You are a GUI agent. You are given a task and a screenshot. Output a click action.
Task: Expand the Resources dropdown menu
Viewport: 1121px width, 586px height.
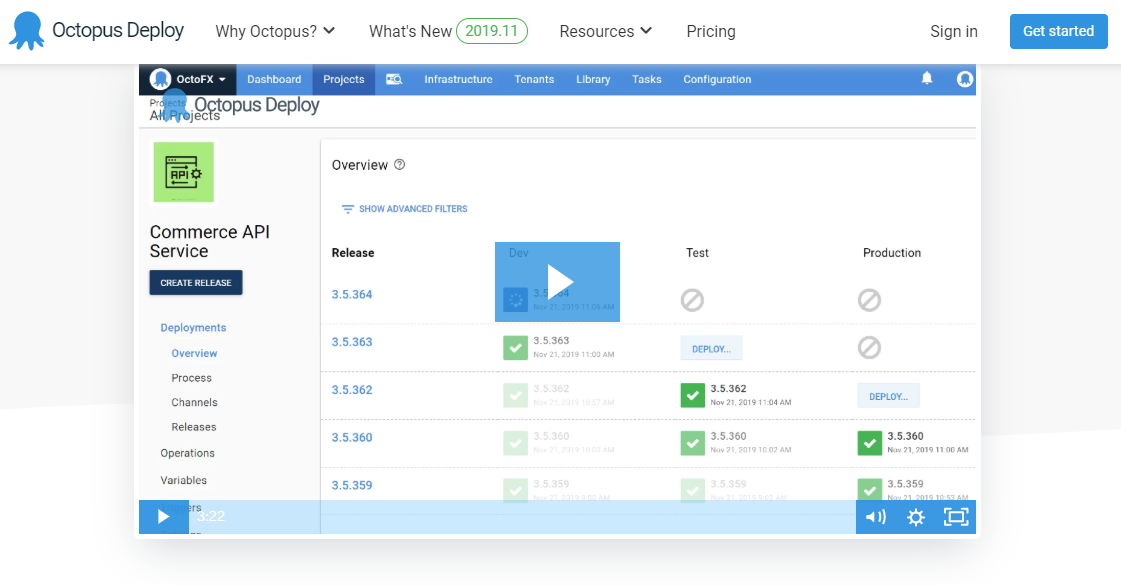[605, 31]
